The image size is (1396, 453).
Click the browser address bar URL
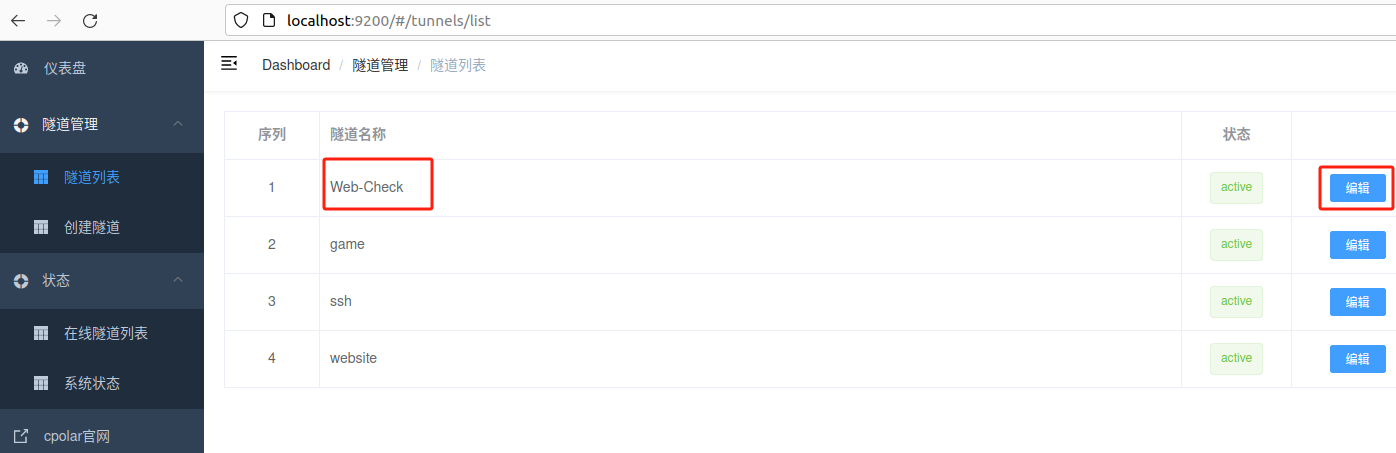pos(388,20)
